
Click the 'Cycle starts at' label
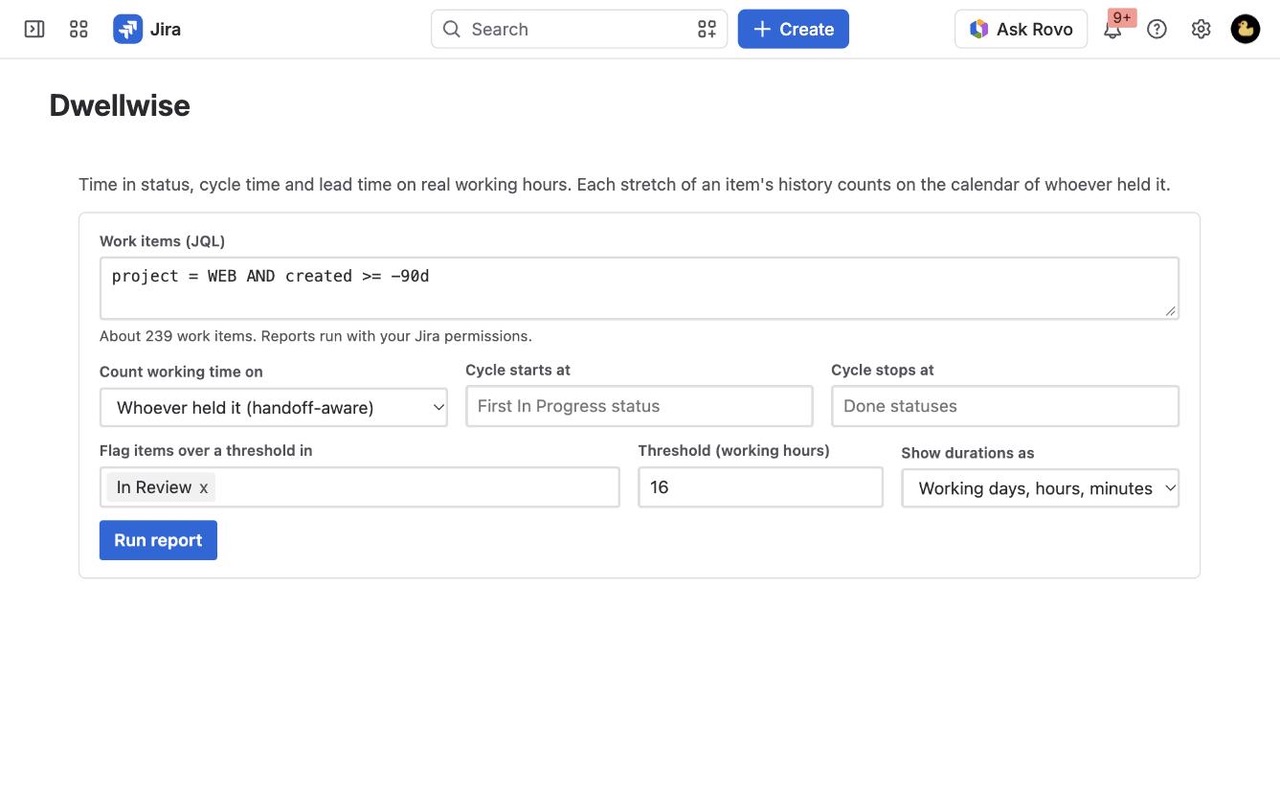coord(518,370)
